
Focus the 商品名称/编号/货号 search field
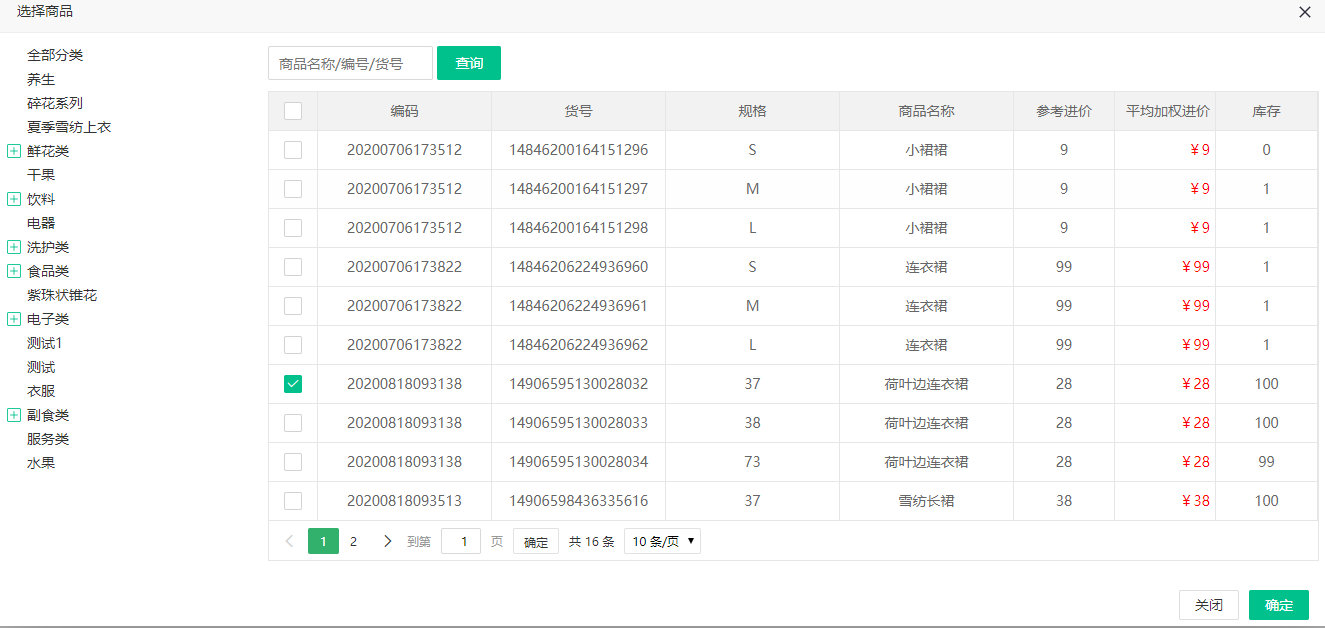tap(350, 63)
